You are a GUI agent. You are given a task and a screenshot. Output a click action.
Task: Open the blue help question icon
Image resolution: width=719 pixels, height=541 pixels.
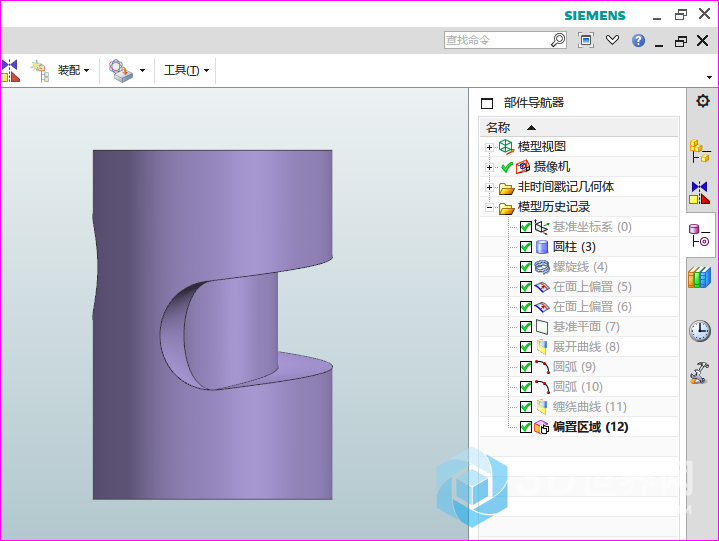(x=638, y=40)
